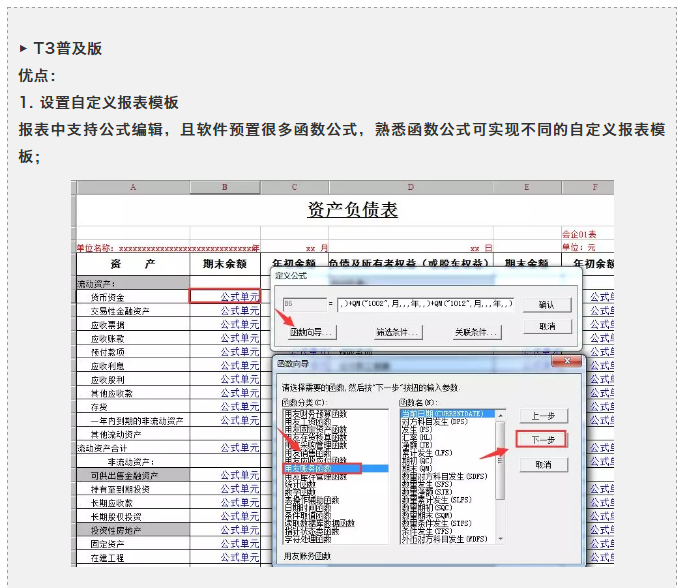The height and width of the screenshot is (588, 683).
Task: Click 上一步 in the function wizard
Action: [x=542, y=416]
